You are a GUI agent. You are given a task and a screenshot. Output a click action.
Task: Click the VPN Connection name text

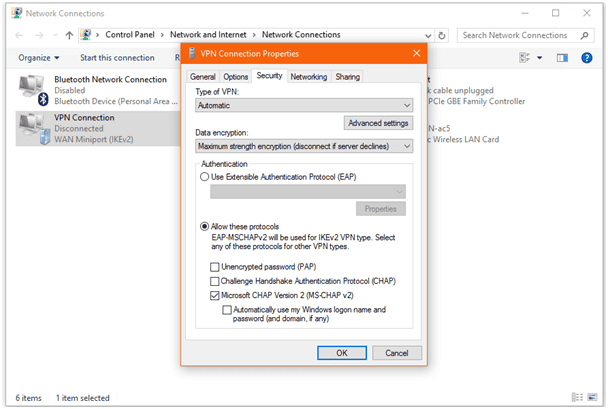[x=84, y=117]
